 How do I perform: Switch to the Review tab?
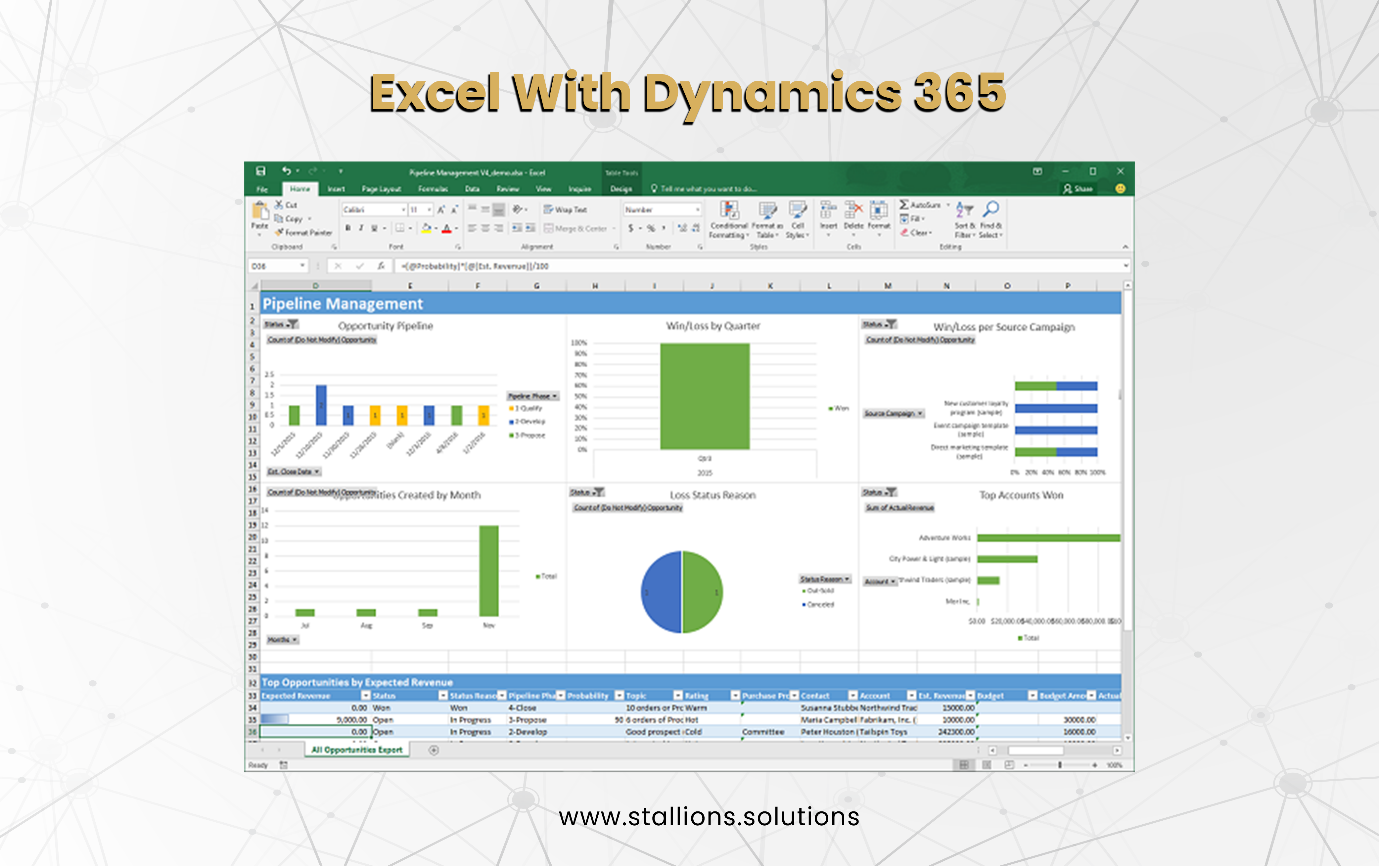click(x=508, y=189)
